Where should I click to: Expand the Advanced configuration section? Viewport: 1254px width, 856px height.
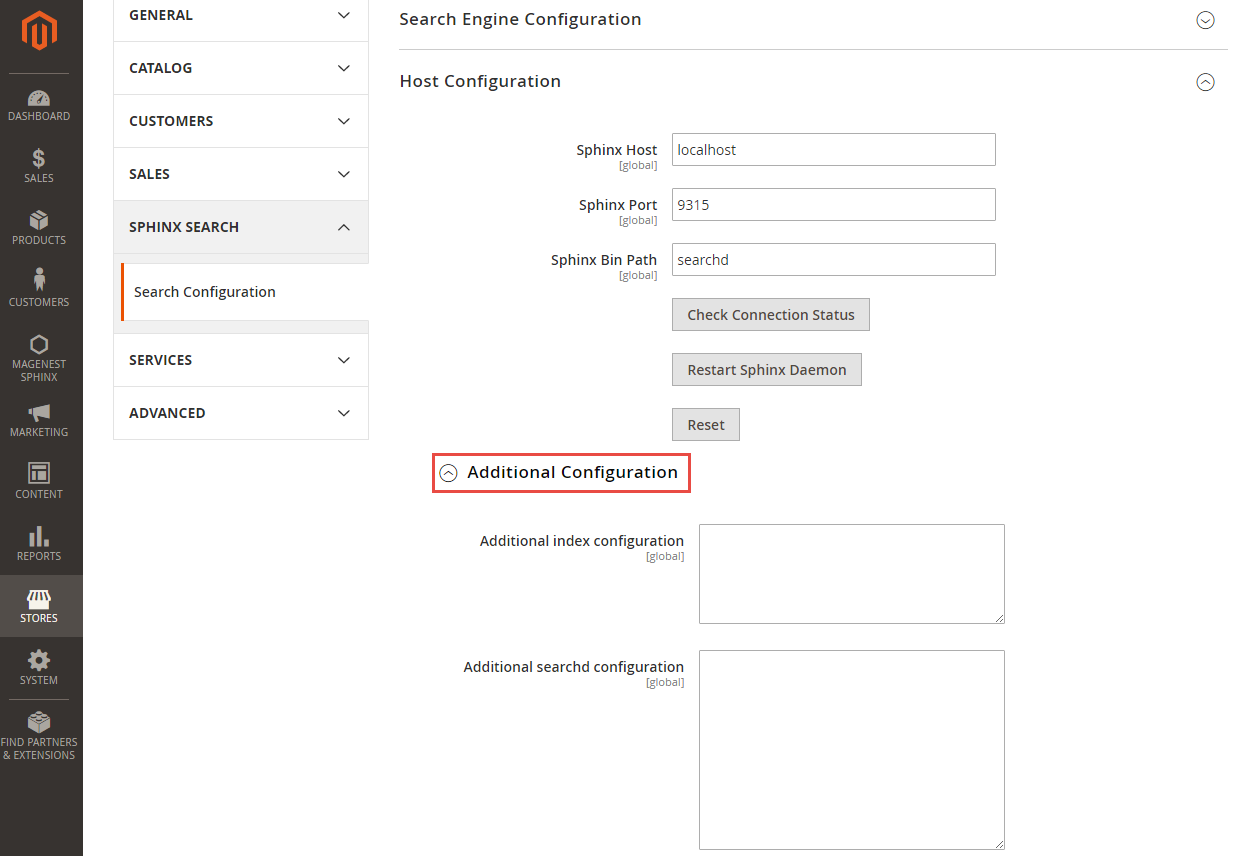240,412
